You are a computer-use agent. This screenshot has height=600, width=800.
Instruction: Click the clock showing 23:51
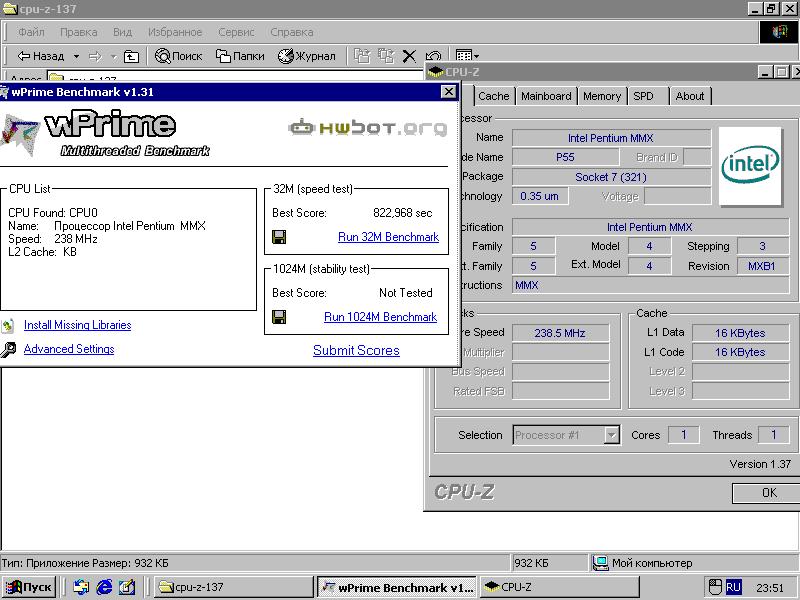coord(770,588)
